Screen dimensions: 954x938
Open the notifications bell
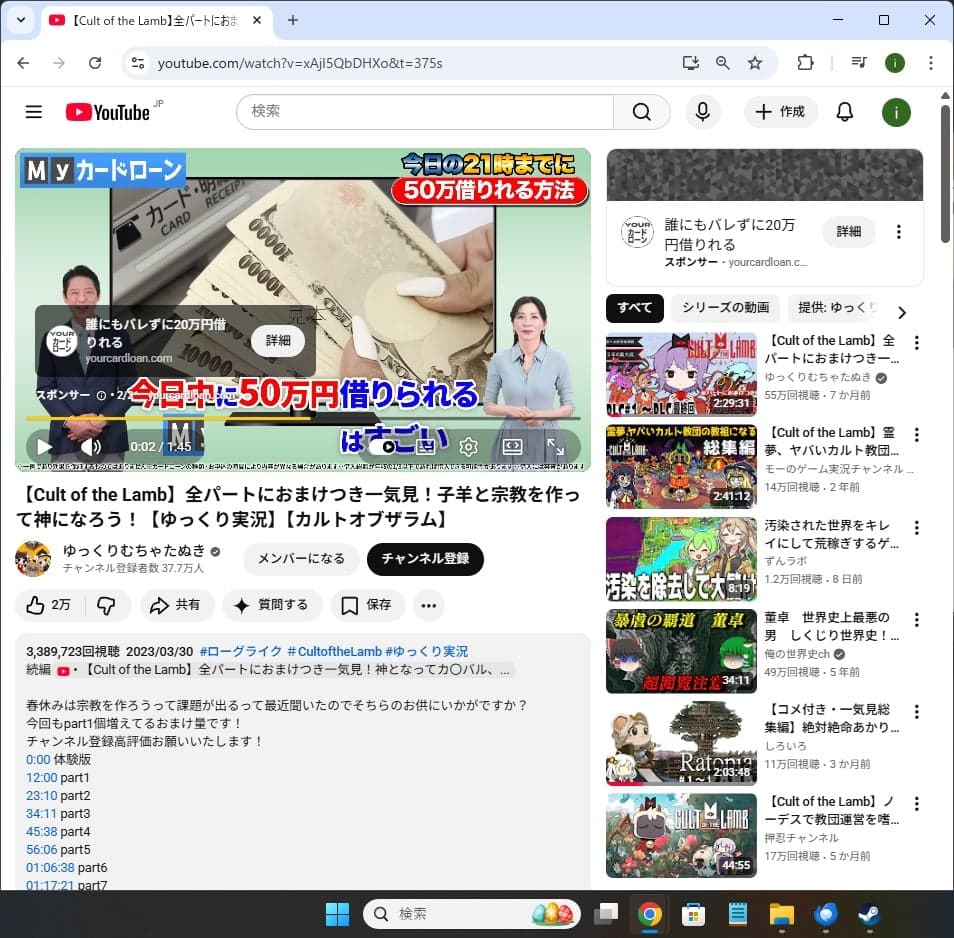(x=844, y=112)
